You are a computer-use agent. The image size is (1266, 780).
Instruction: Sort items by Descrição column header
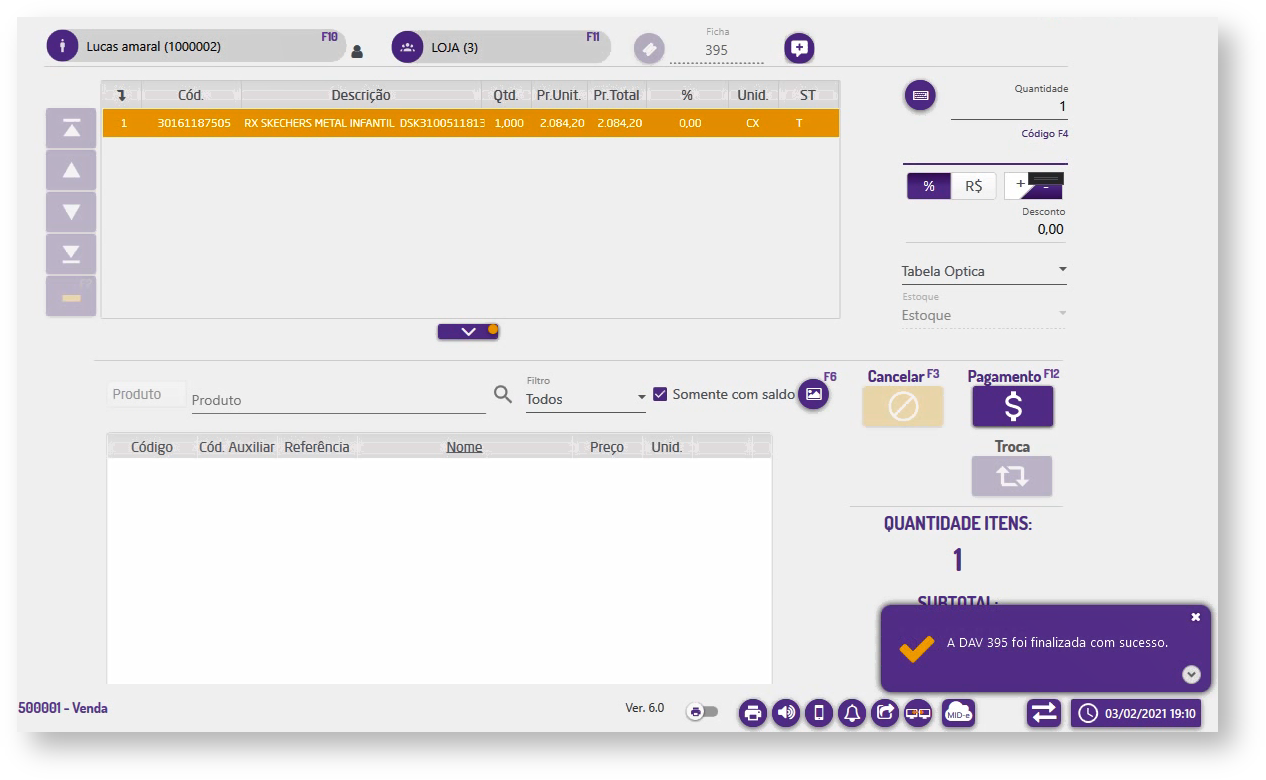point(361,95)
